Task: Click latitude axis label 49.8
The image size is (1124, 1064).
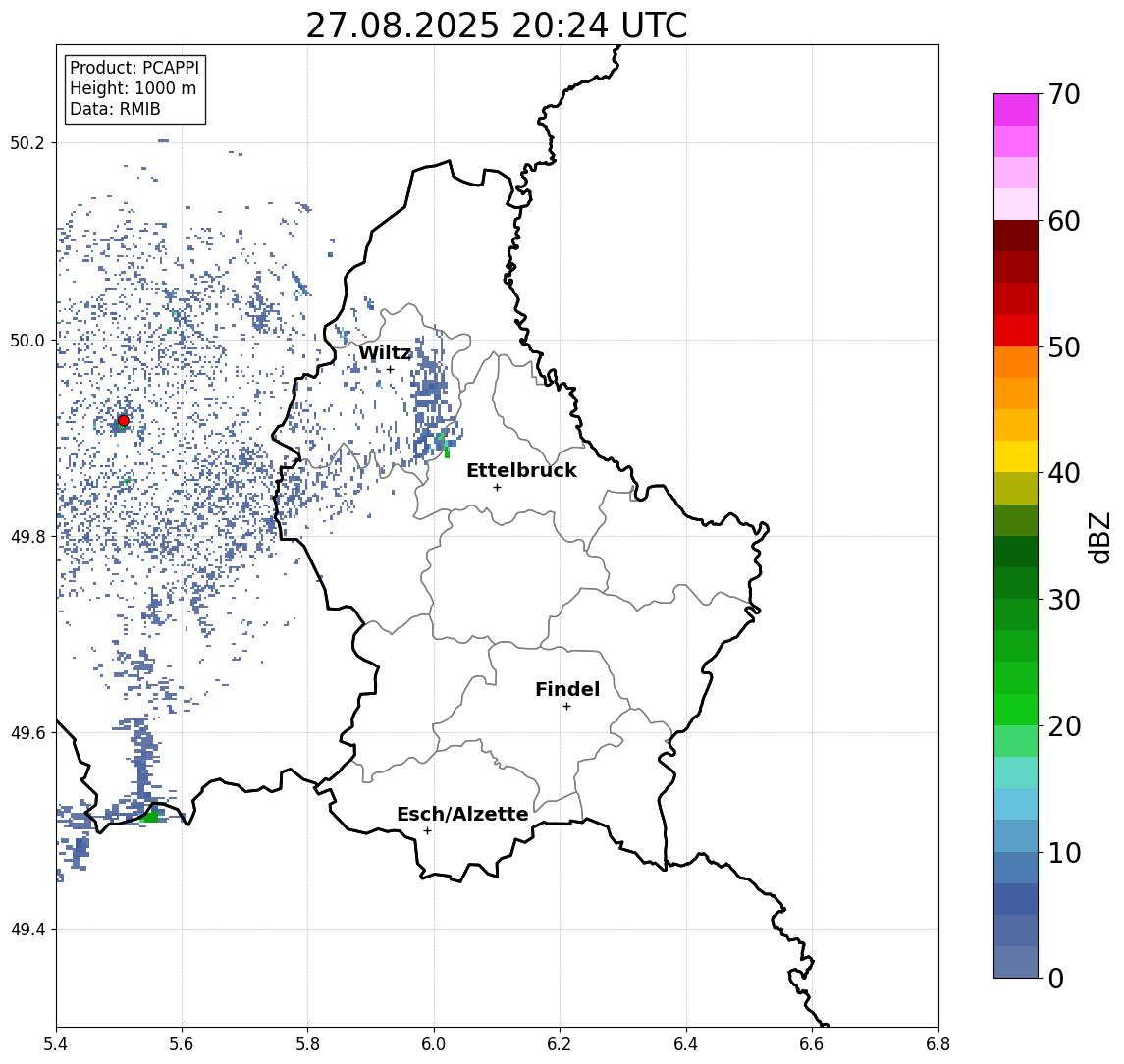Action: (x=27, y=536)
